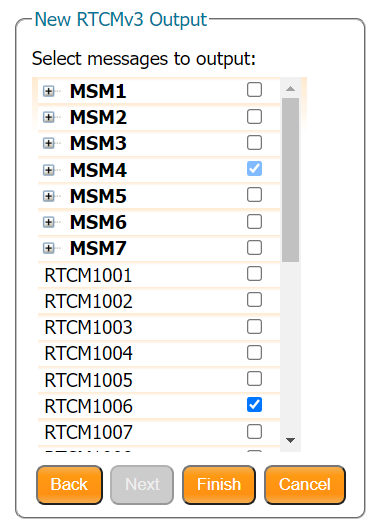Tick the RTCM1007 checkbox
The width and height of the screenshot is (376, 528).
(x=254, y=431)
